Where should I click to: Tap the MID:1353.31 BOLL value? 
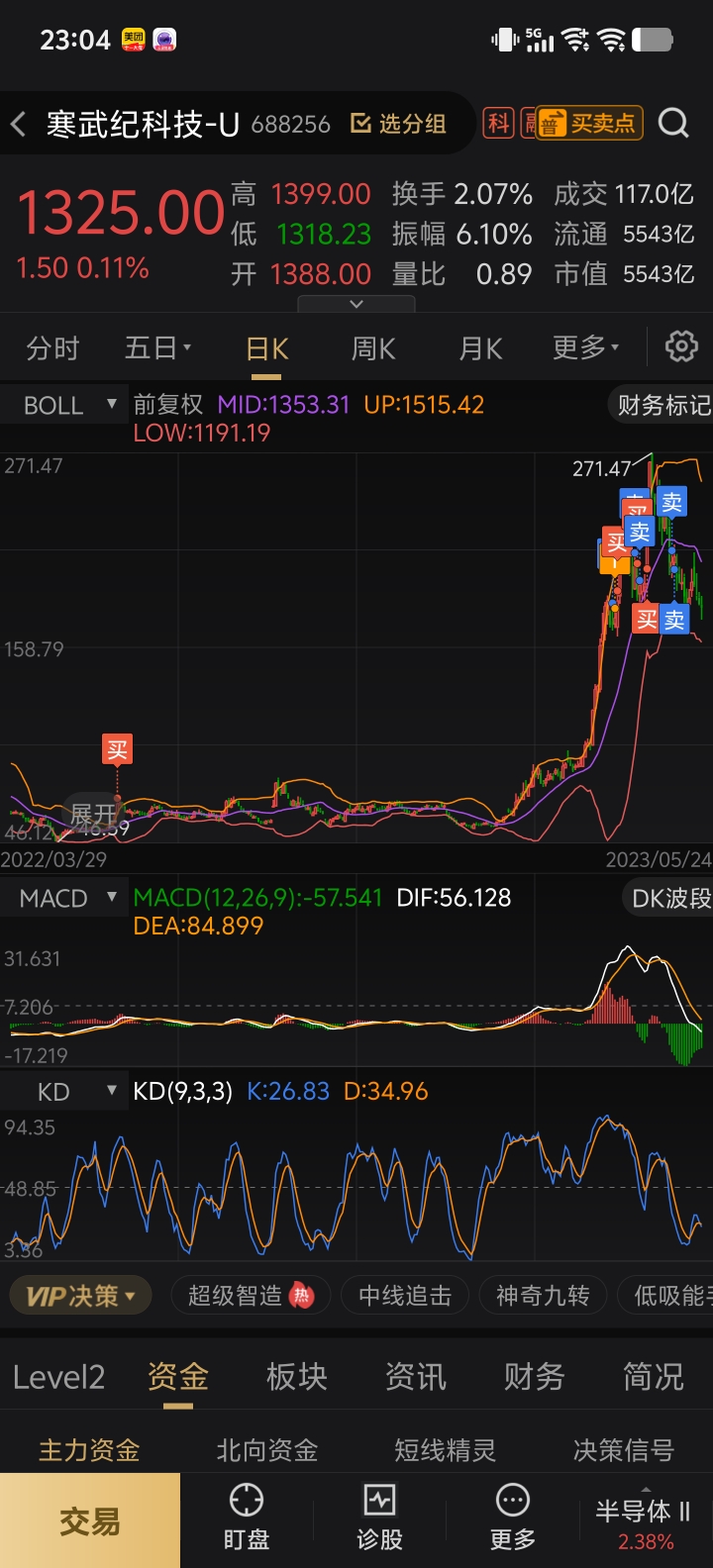click(283, 405)
